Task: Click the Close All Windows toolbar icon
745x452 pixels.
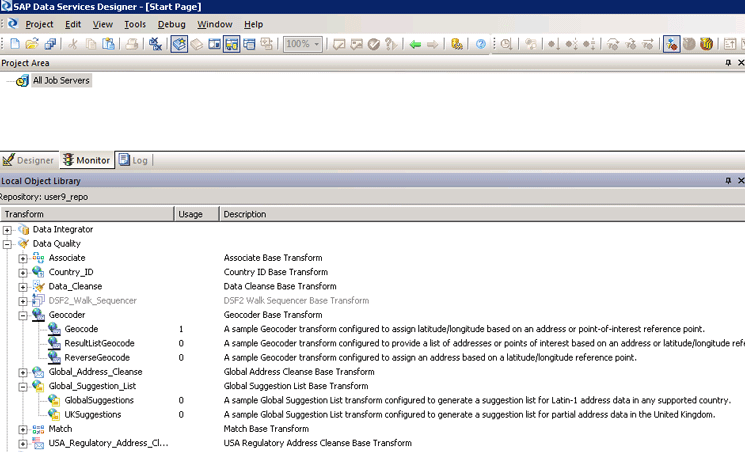Action: point(155,44)
